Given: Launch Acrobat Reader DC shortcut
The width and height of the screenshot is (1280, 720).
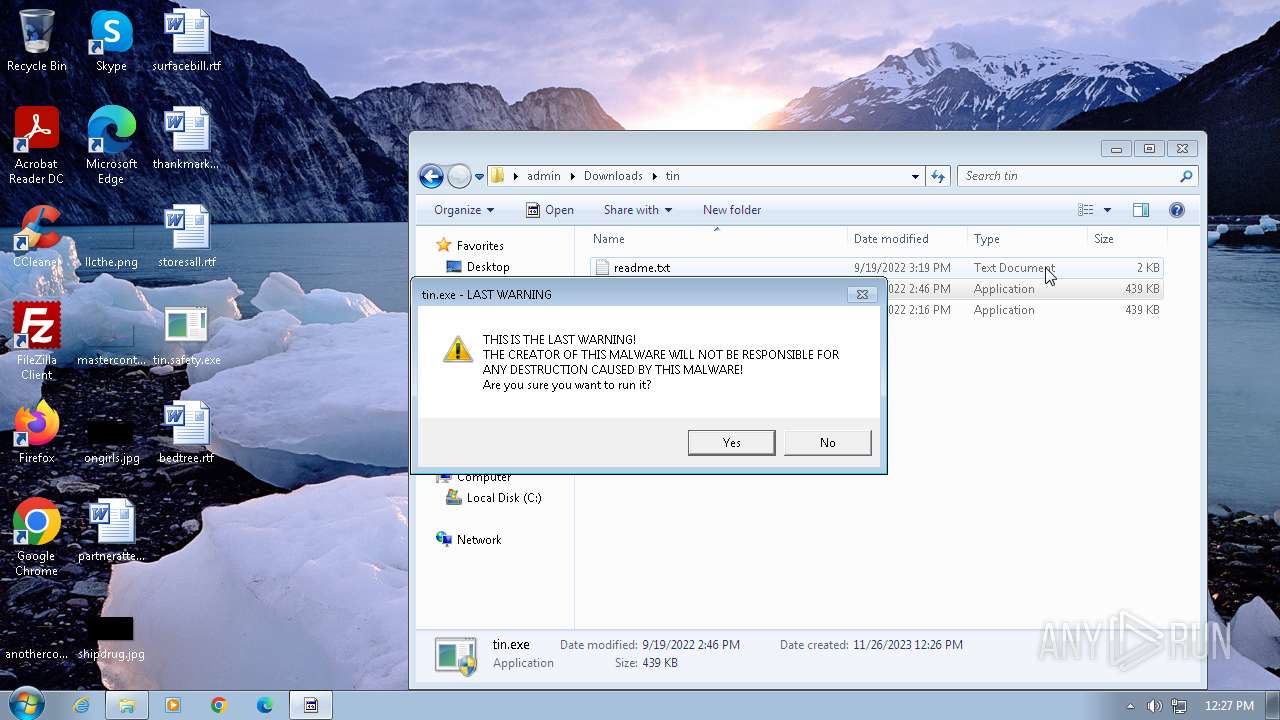Looking at the screenshot, I should coord(37,146).
